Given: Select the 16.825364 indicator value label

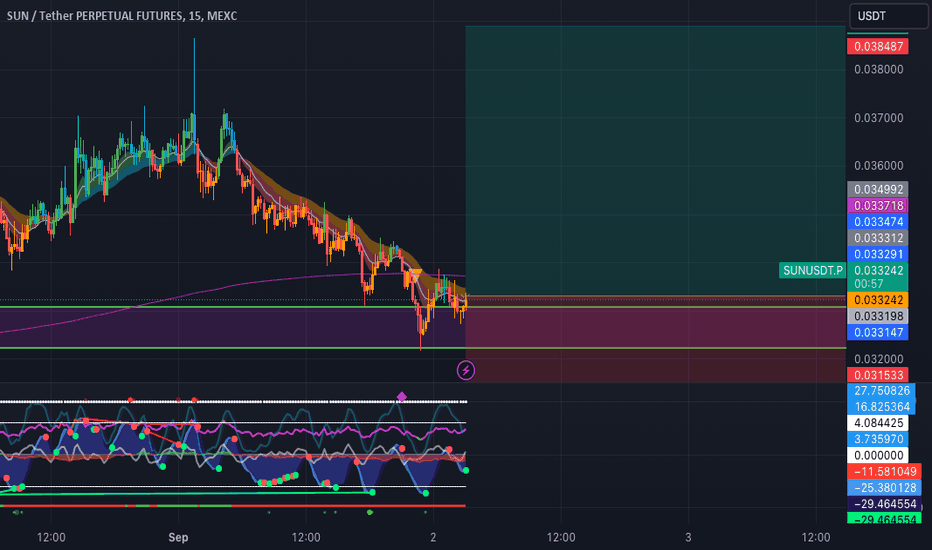Looking at the screenshot, I should pyautogui.click(x=881, y=407).
